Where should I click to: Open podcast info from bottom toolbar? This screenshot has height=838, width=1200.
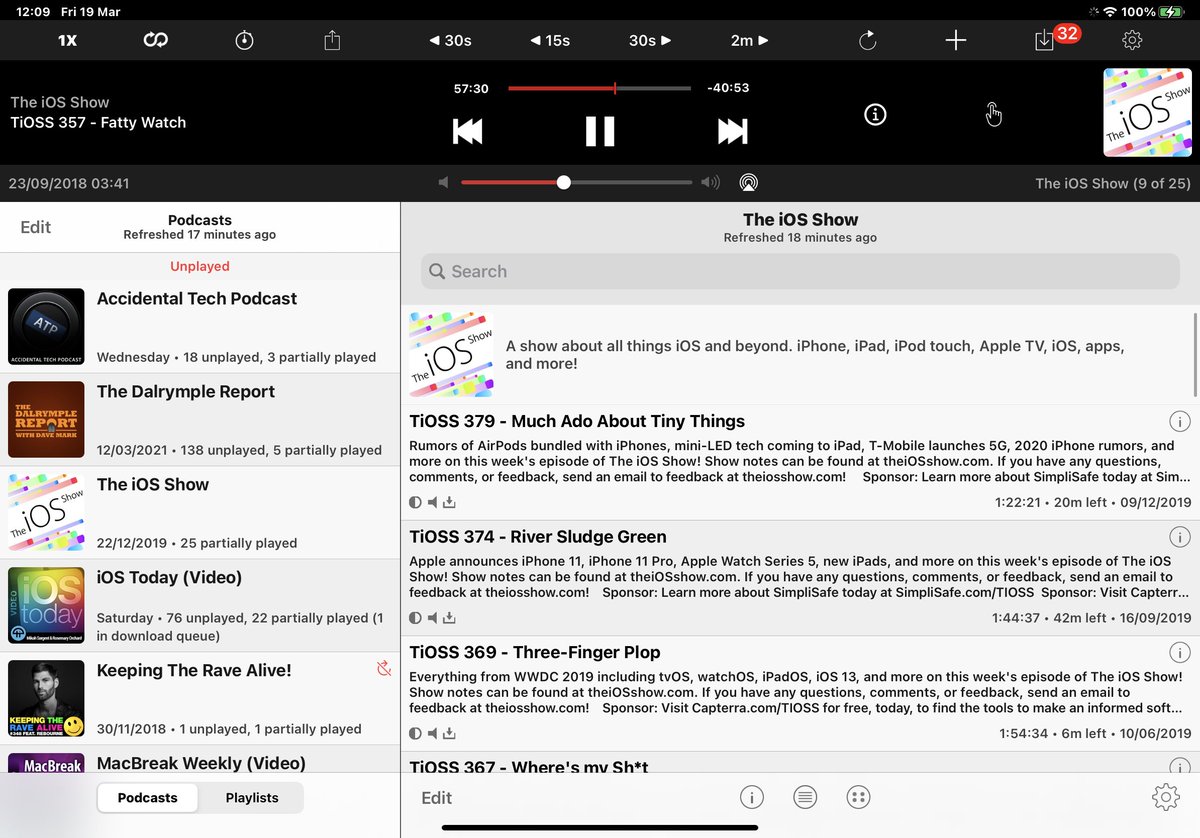pyautogui.click(x=752, y=797)
